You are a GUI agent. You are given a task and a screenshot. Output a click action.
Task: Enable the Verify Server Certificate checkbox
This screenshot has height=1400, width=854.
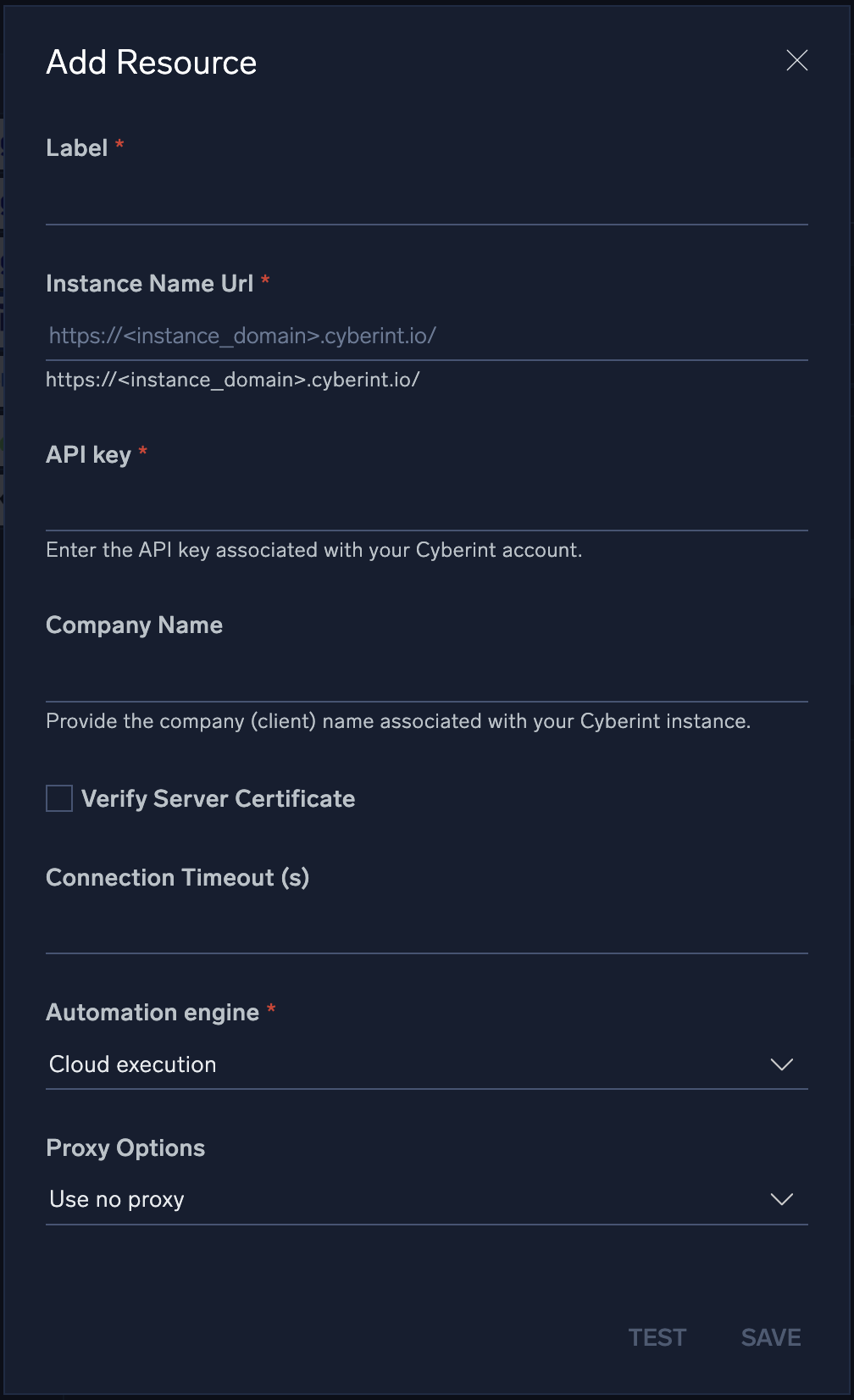[59, 798]
